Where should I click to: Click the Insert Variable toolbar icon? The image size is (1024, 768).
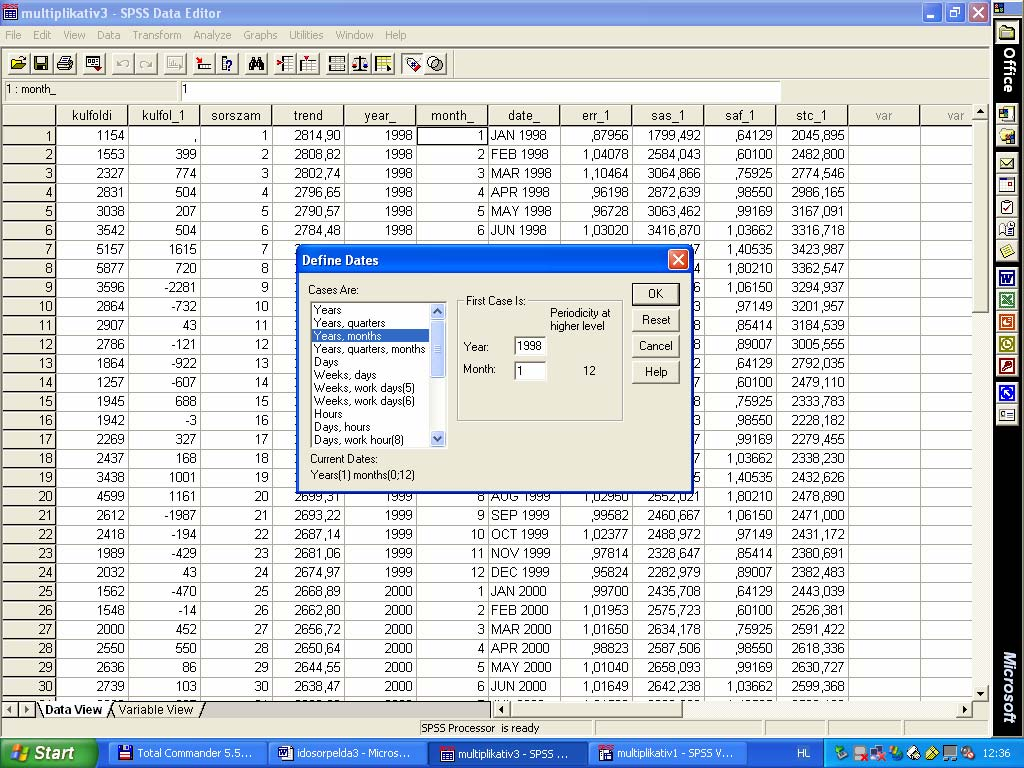(x=308, y=63)
